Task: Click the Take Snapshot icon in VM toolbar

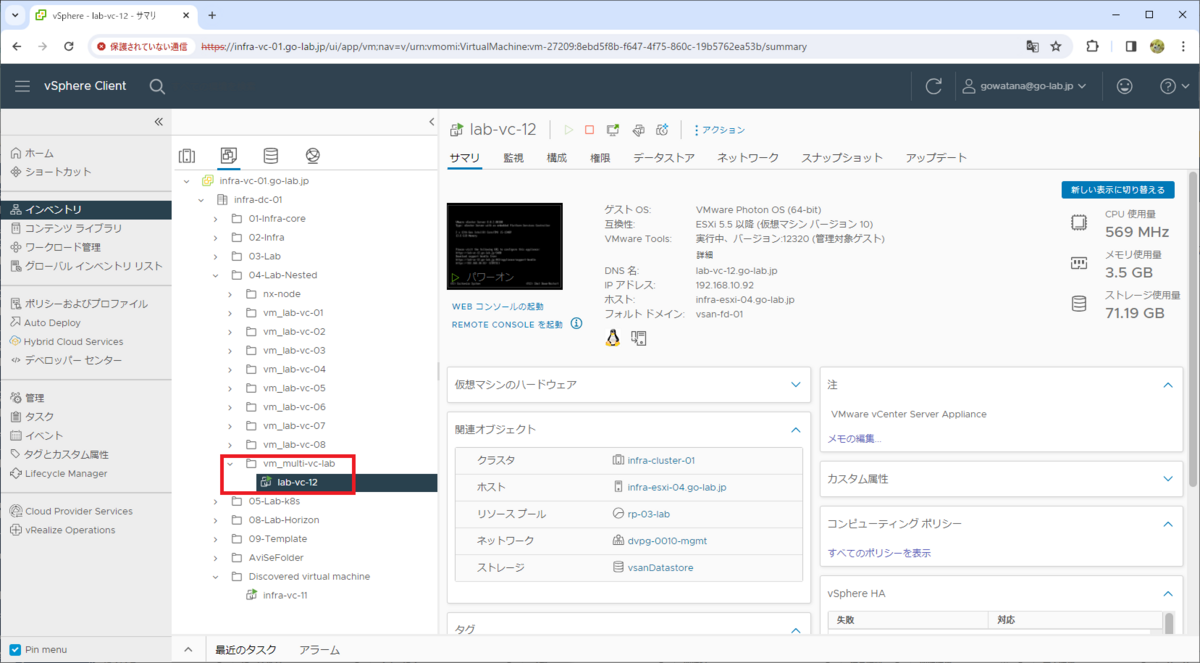Action: (x=661, y=130)
